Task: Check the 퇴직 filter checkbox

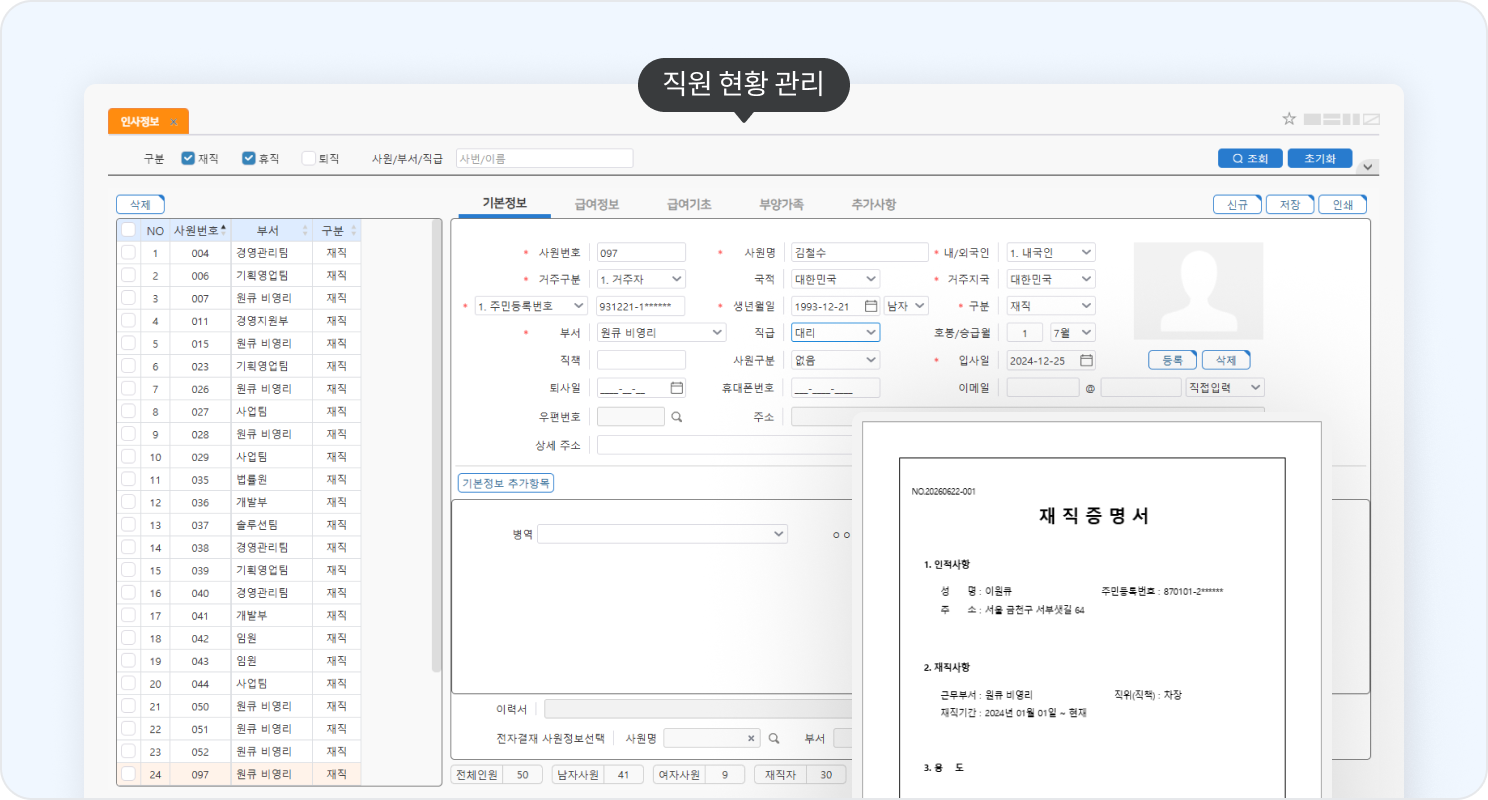Action: [309, 158]
